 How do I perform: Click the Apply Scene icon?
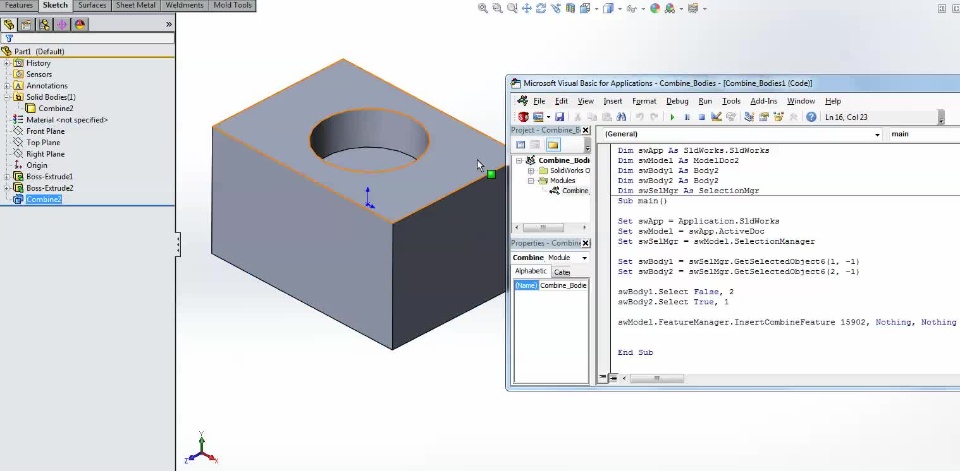[x=670, y=8]
